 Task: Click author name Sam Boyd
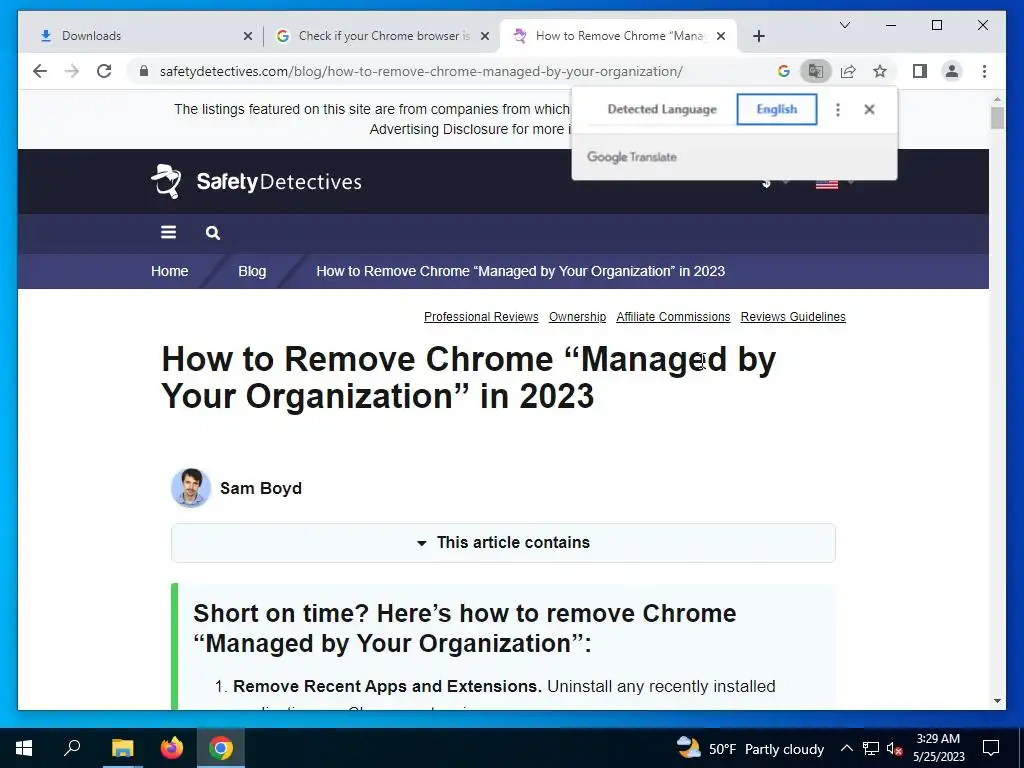(261, 488)
